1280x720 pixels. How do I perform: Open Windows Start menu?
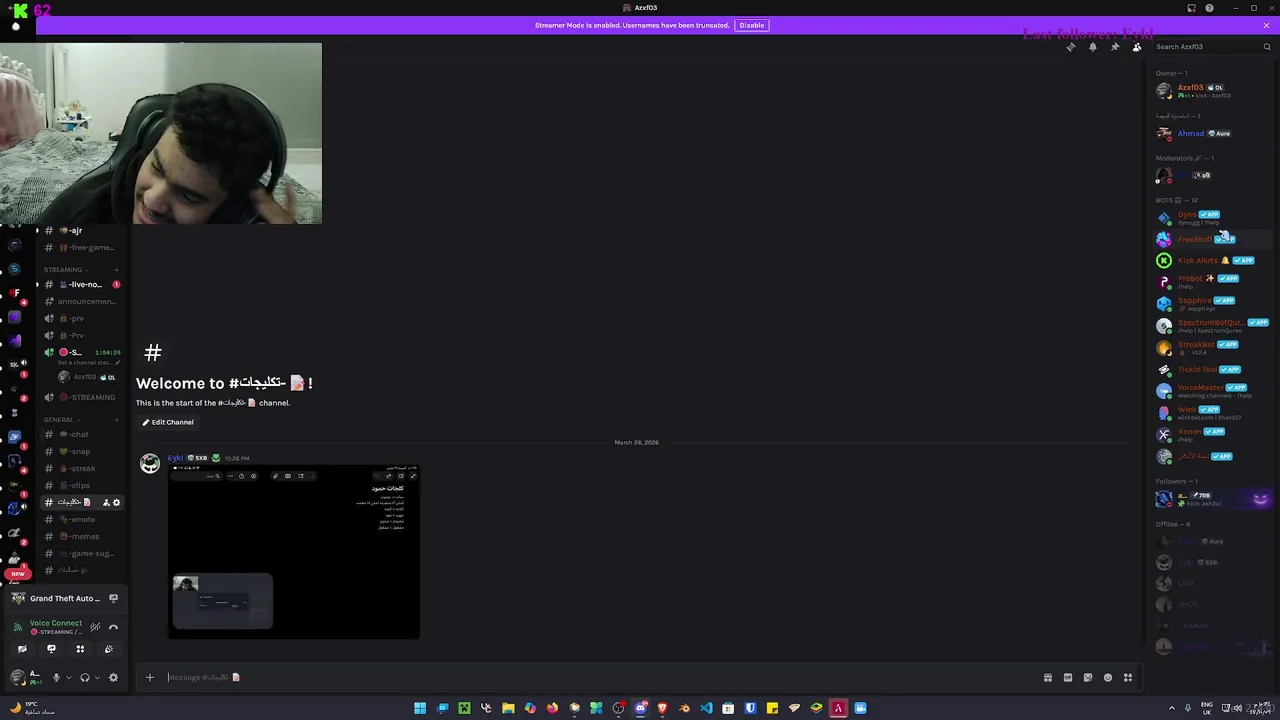click(420, 708)
